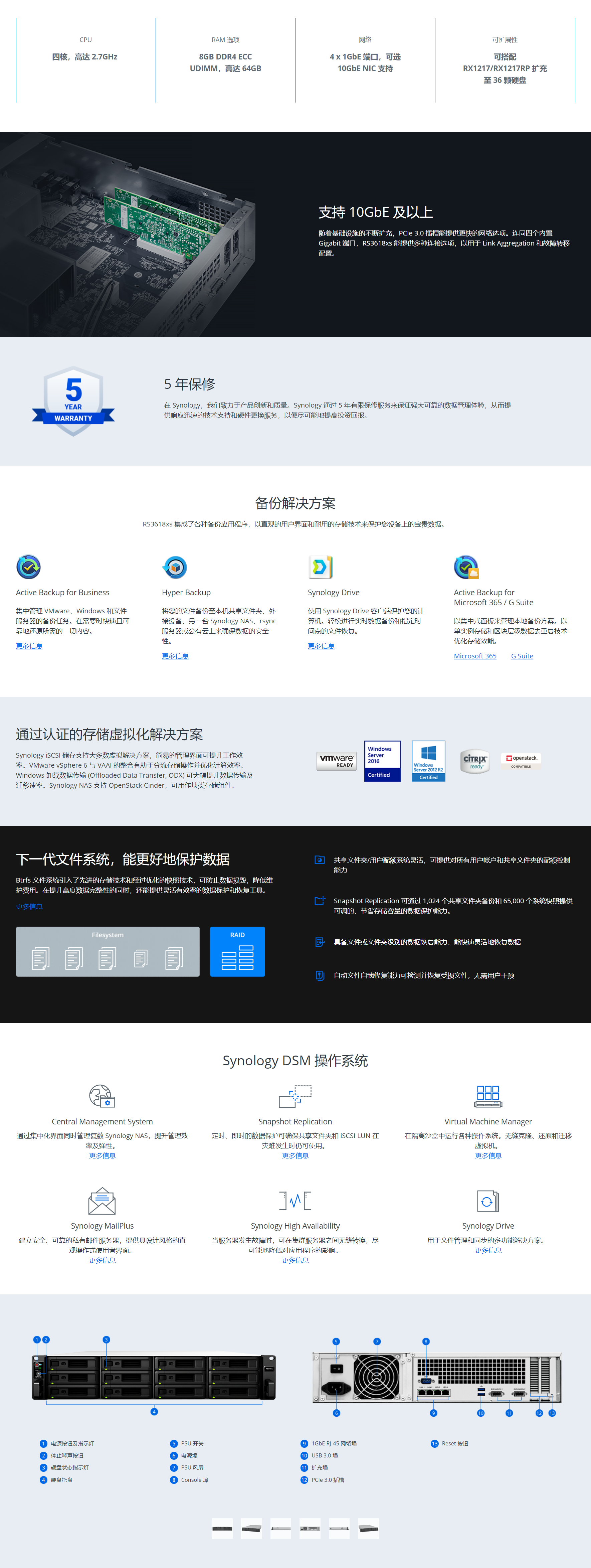This screenshot has width=591, height=1568.
Task: Open 更多信息 link under Hyper Backup
Action: [175, 656]
